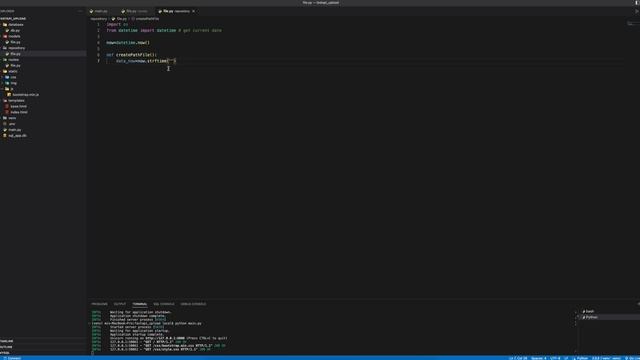Expand the css folder
The image size is (640, 360).
13,77
